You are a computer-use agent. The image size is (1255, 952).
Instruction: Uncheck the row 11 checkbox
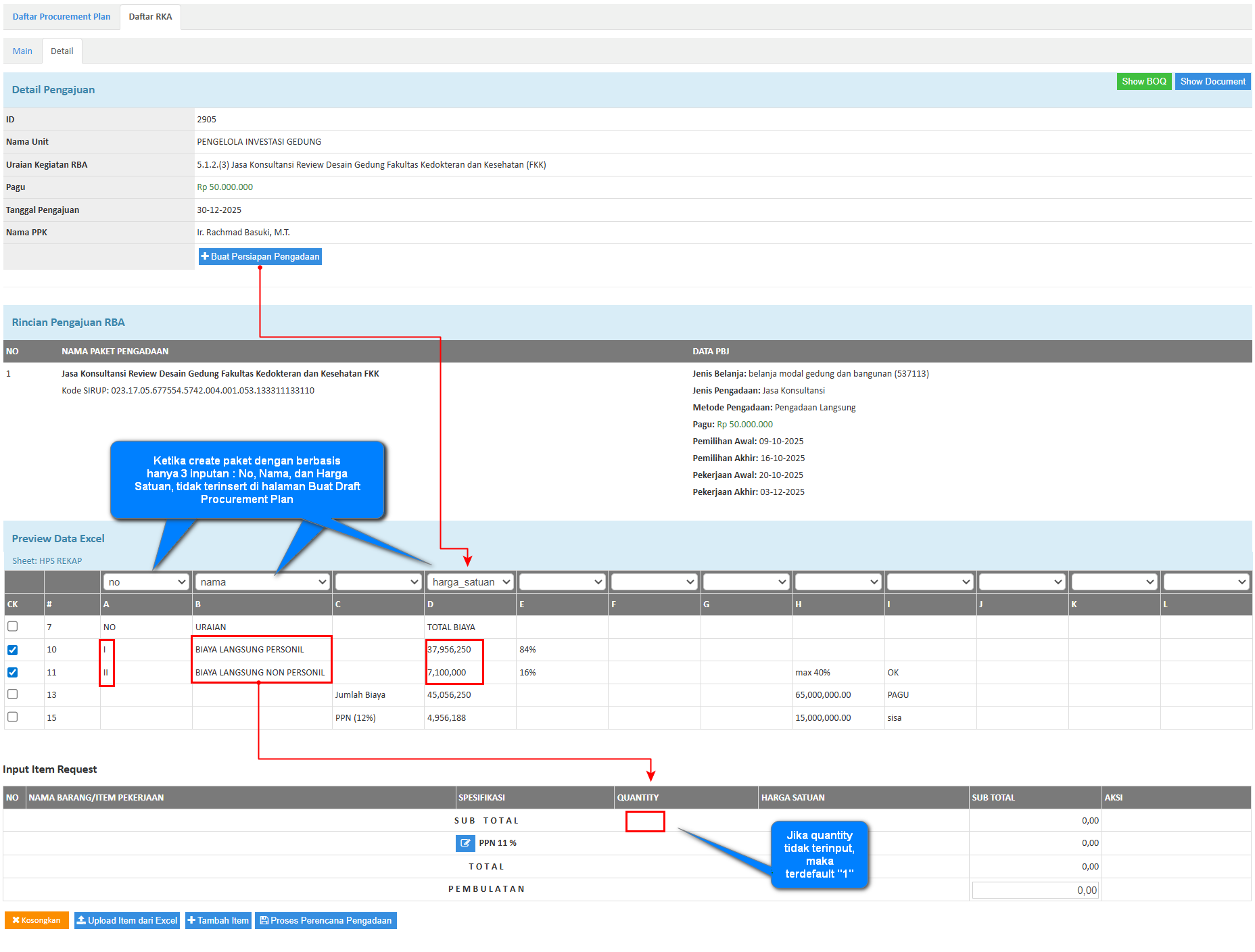13,673
